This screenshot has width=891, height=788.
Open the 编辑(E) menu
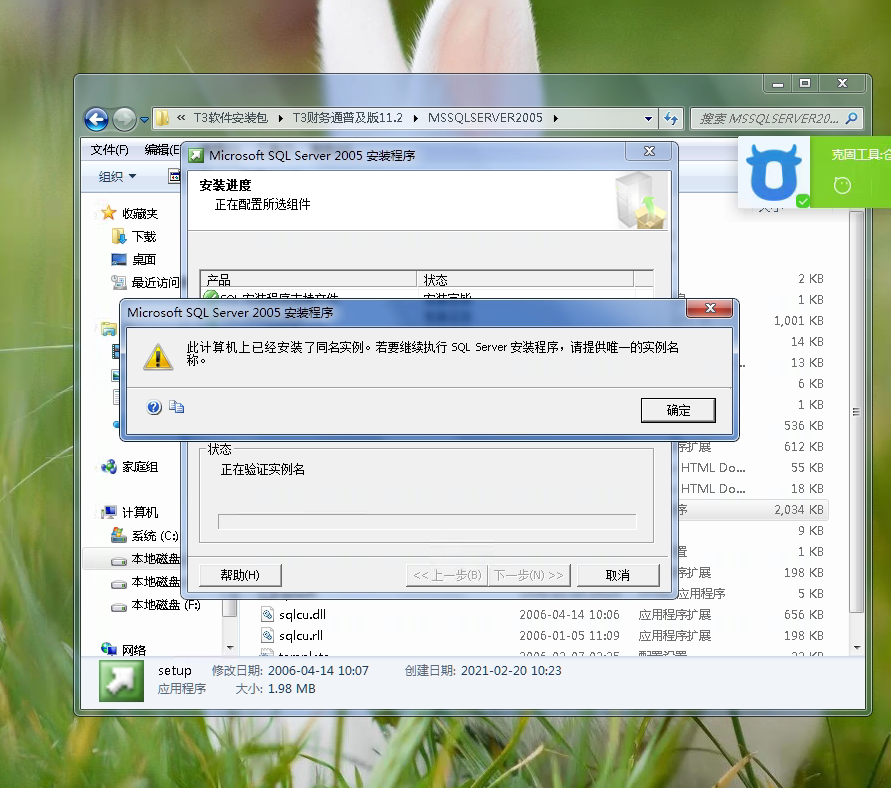tap(162, 150)
